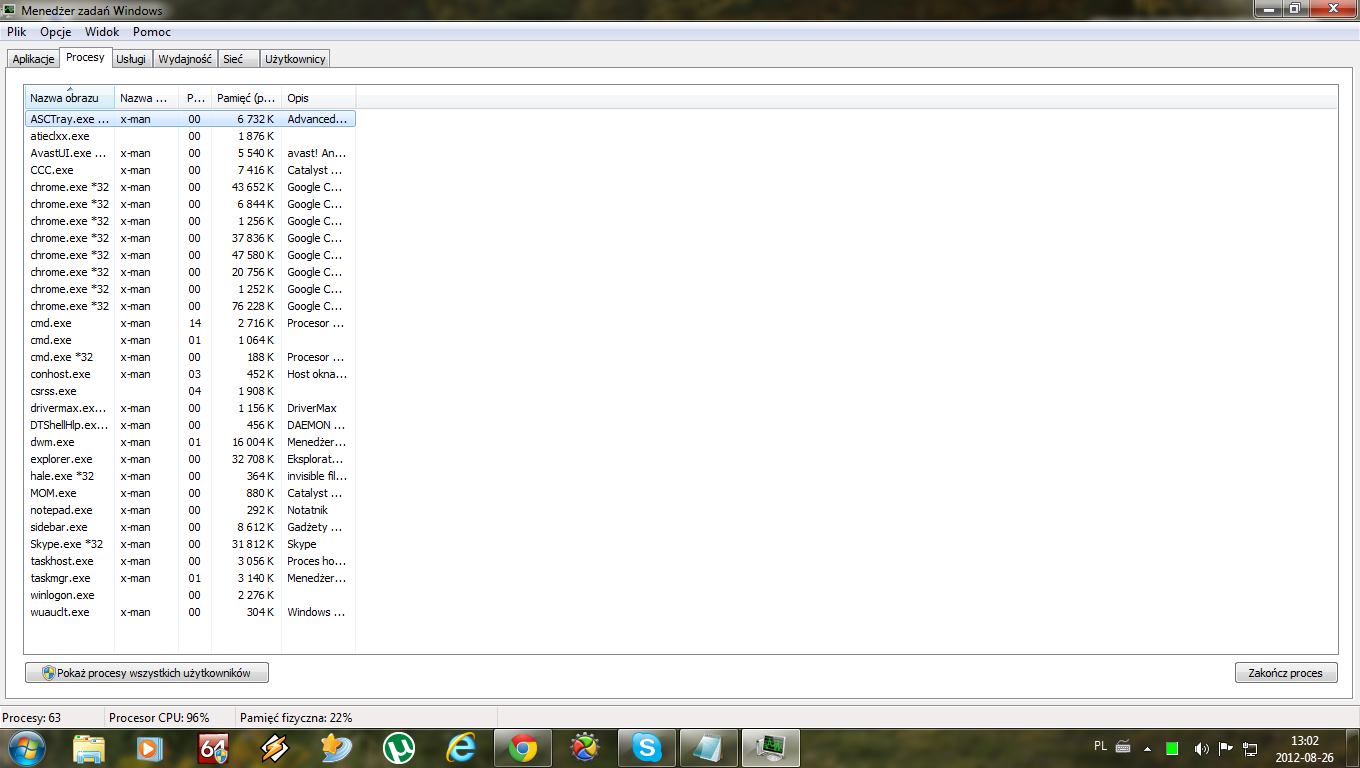The width and height of the screenshot is (1360, 768).
Task: Open the star-and-swirl taskbar icon
Action: 337,747
